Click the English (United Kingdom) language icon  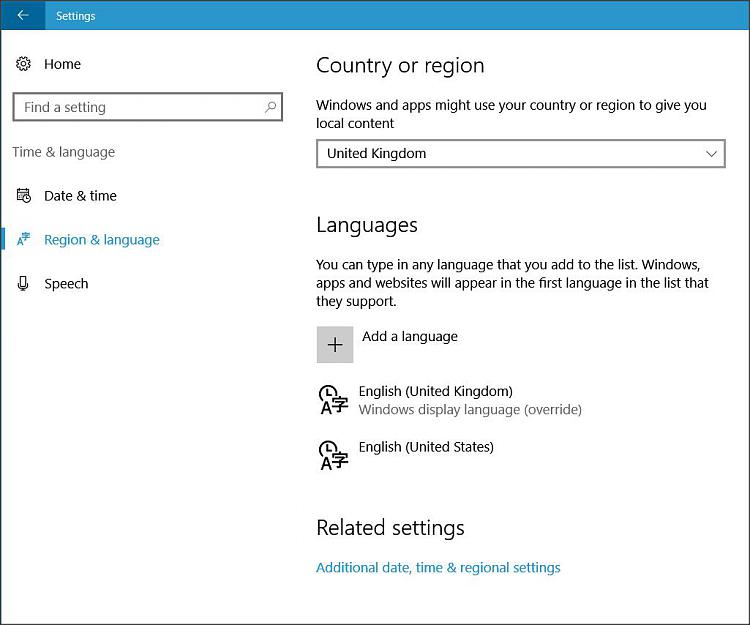pos(333,400)
